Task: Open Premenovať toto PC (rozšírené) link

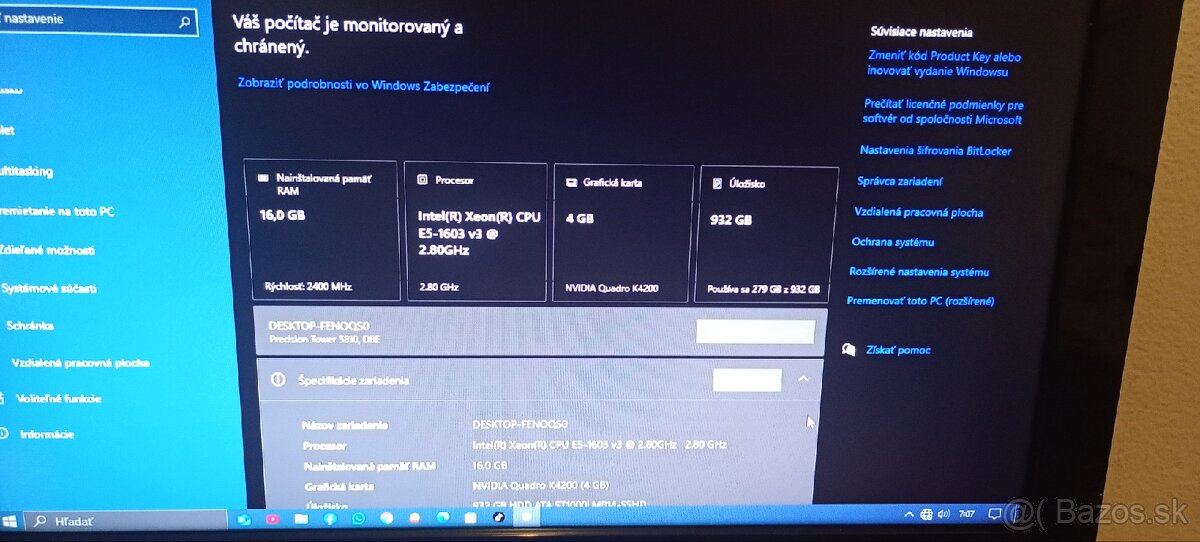Action: [920, 301]
